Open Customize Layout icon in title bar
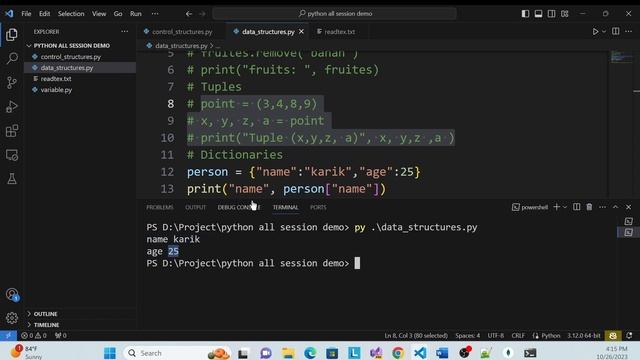Screen dimensions: 640x360 tap(564, 13)
